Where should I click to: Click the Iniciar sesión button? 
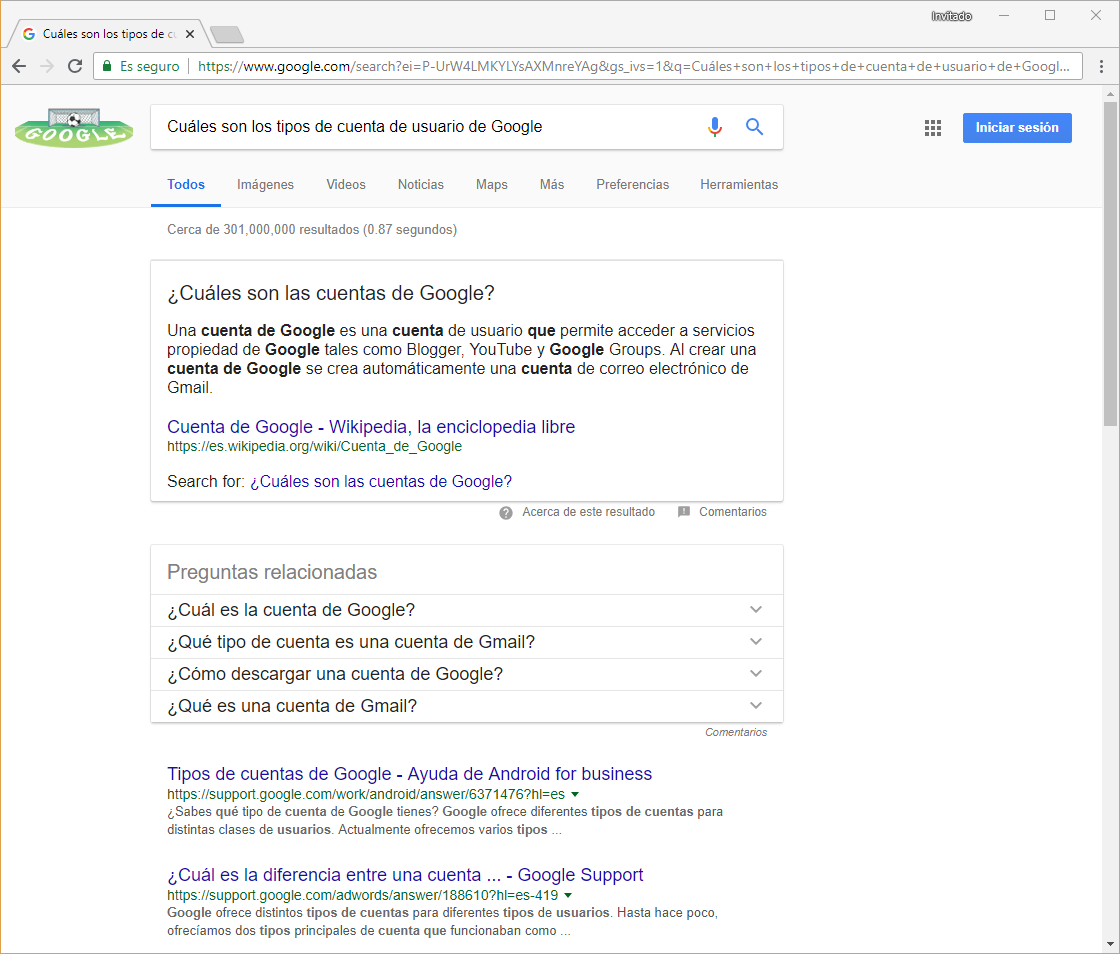(x=1017, y=128)
